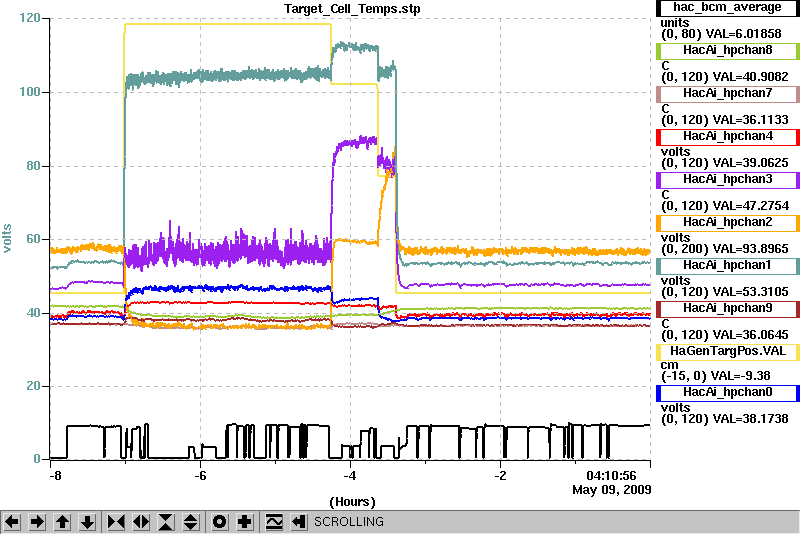Zoom in on the time axis (inward triangles)

click(x=116, y=522)
